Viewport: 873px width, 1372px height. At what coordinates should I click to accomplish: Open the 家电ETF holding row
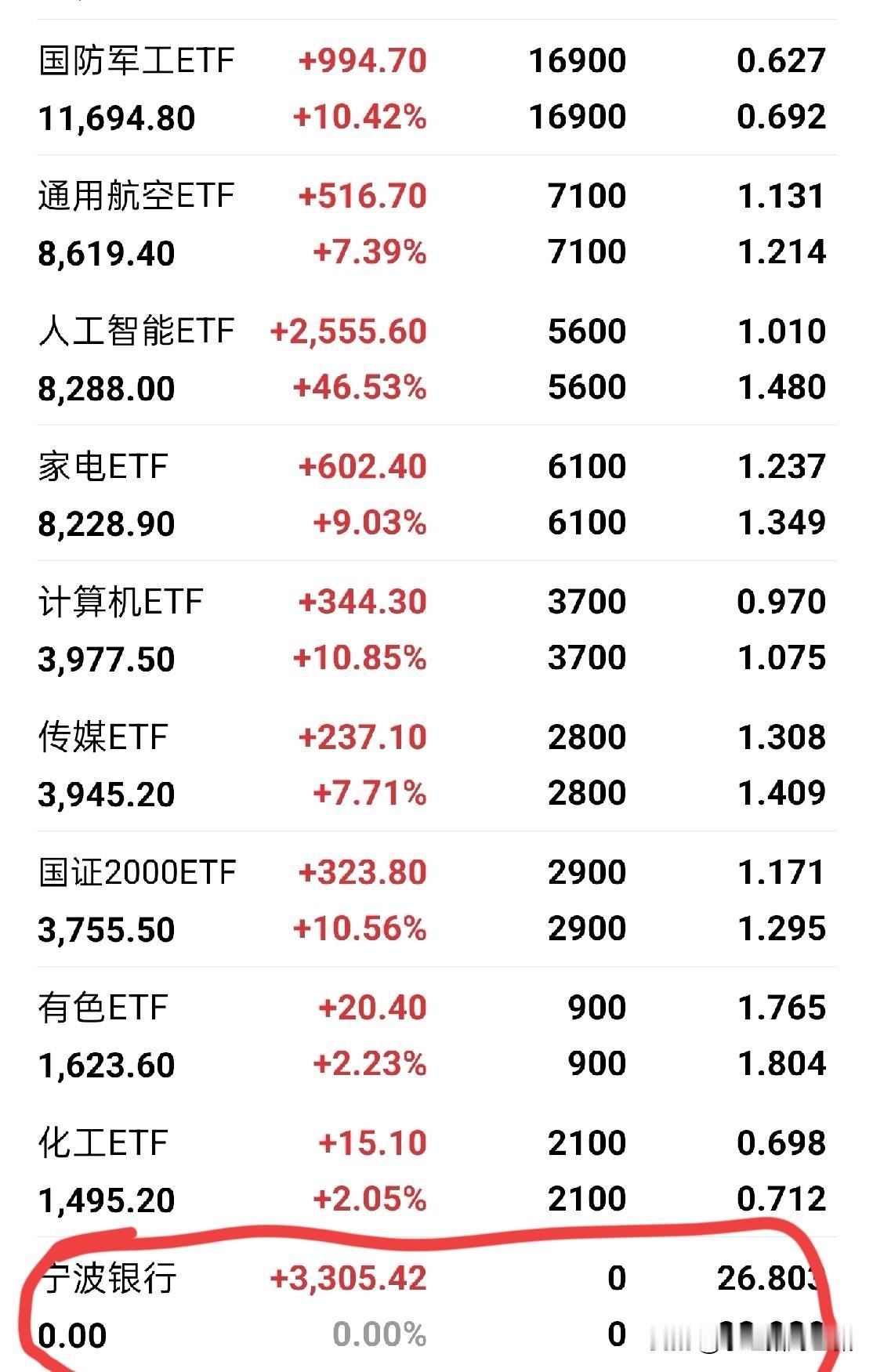[x=103, y=467]
